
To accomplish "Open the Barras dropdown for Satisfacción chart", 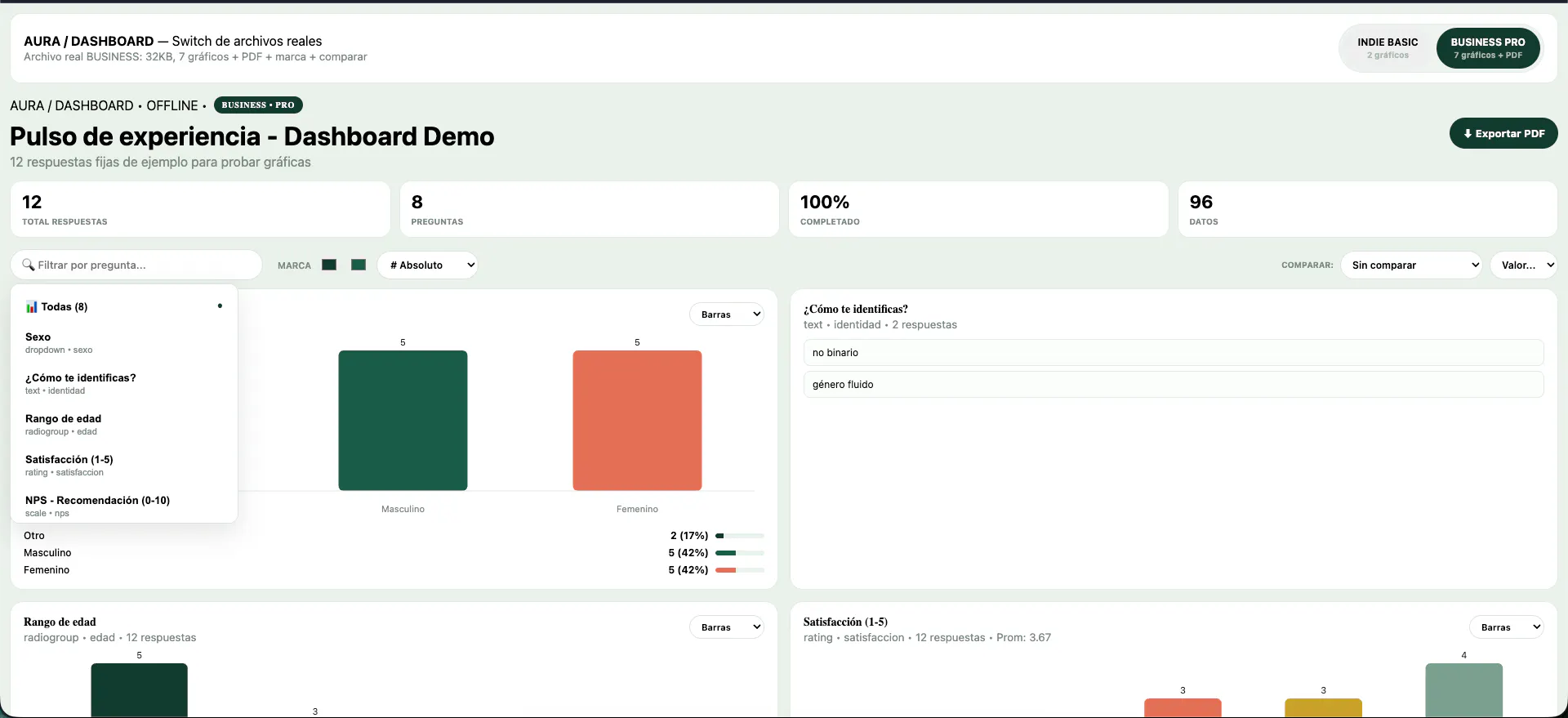I will 1507,627.
